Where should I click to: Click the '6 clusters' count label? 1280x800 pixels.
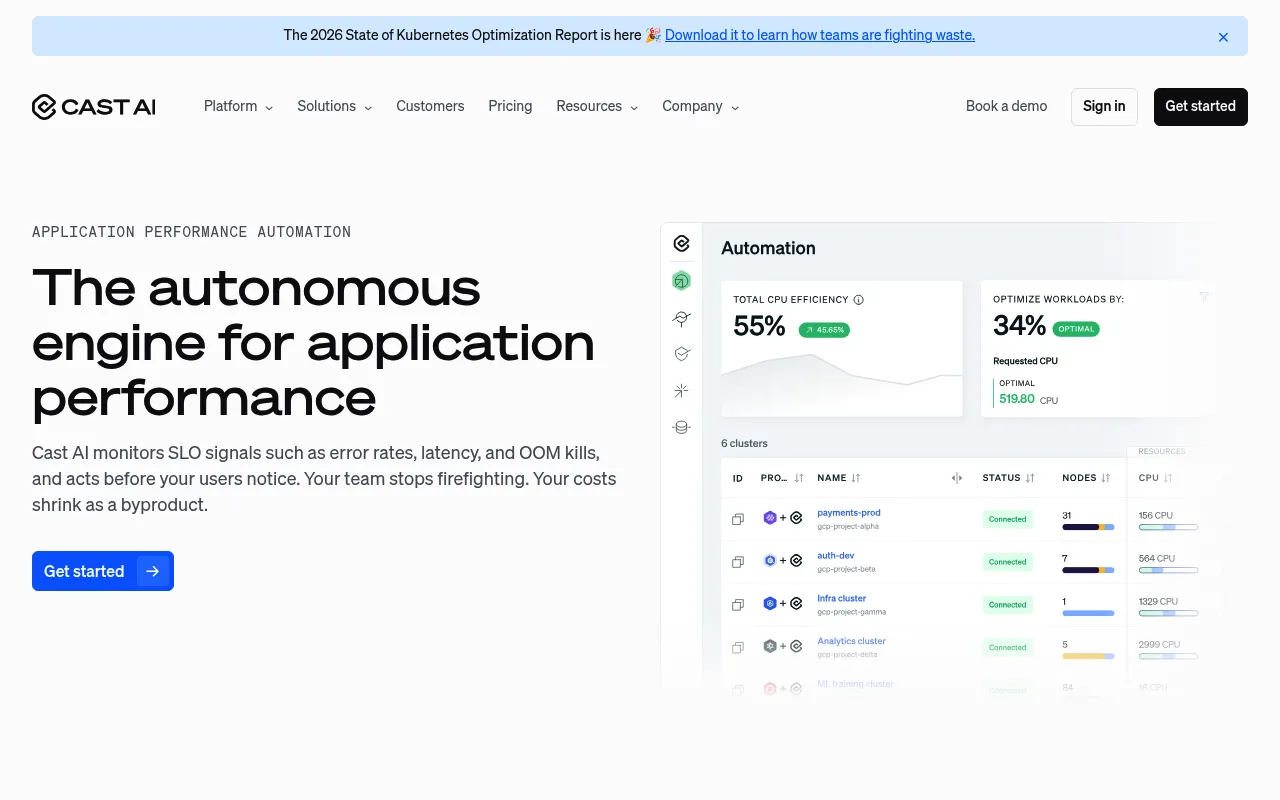tap(744, 443)
